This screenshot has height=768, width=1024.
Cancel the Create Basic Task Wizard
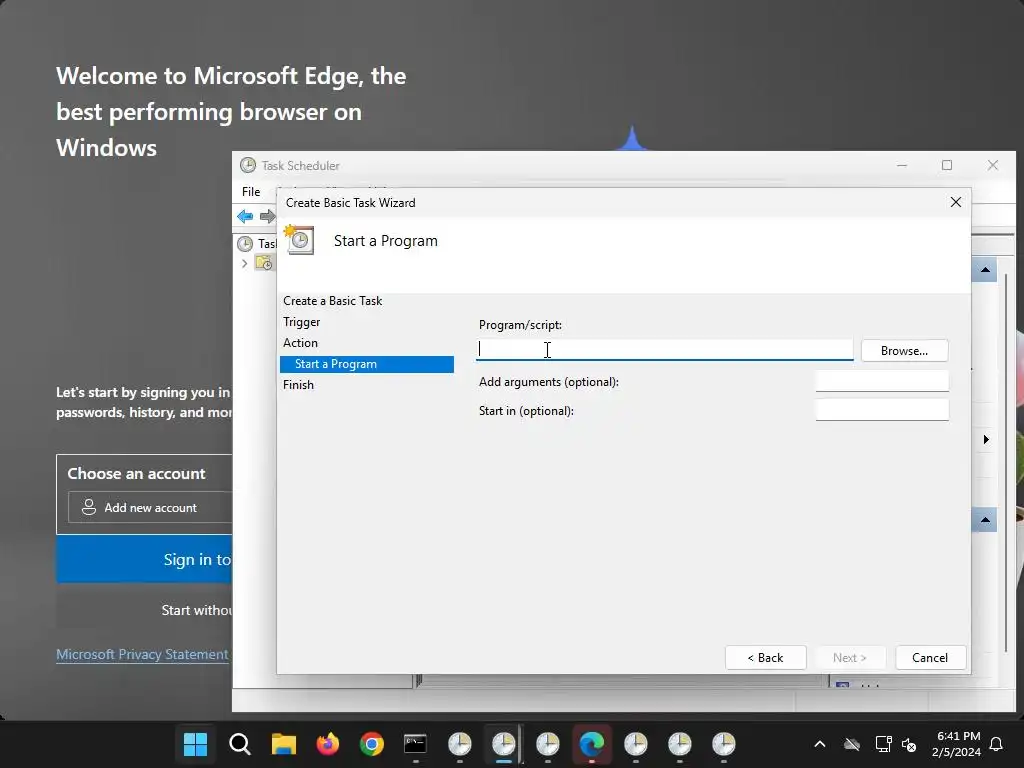(x=930, y=658)
